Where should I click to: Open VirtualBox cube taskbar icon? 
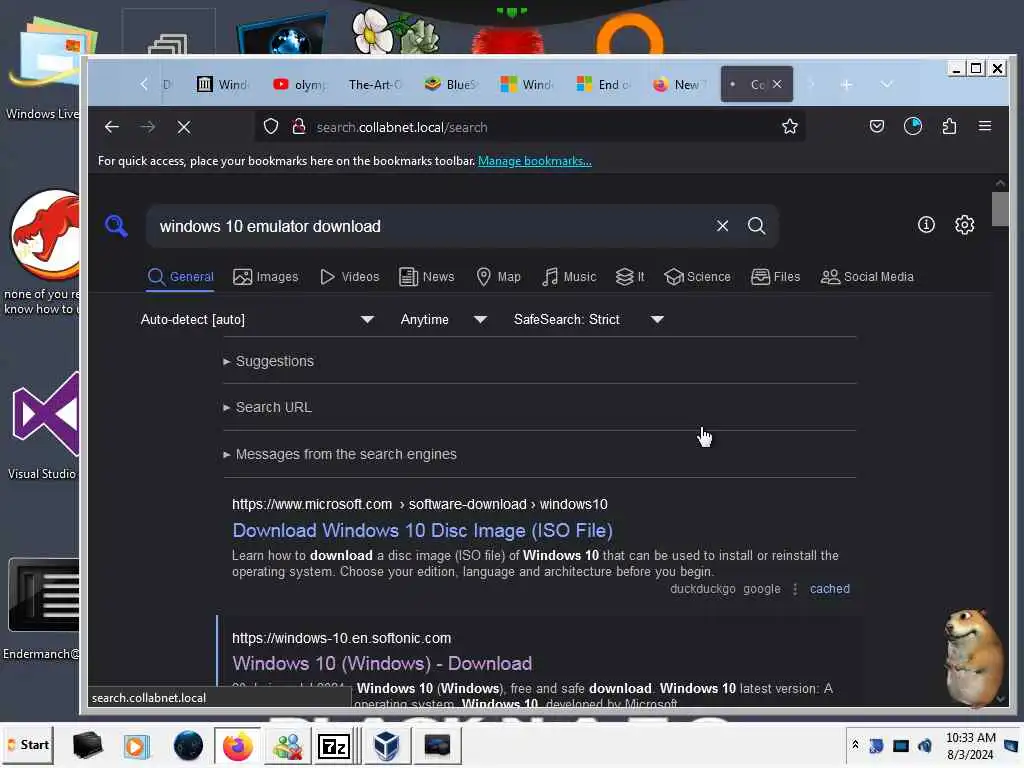click(387, 746)
